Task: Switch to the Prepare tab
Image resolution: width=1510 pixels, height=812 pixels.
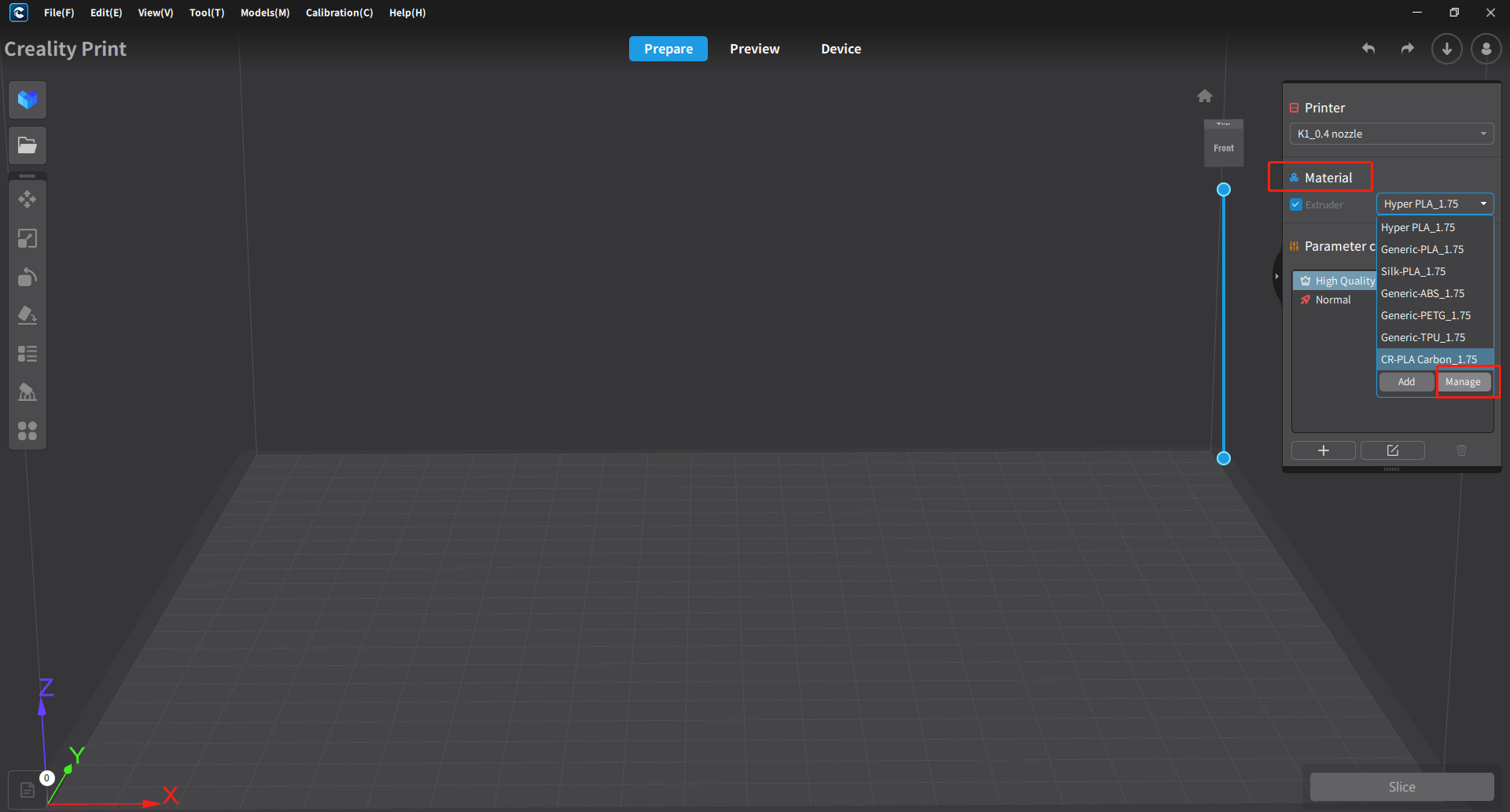Action: [668, 49]
